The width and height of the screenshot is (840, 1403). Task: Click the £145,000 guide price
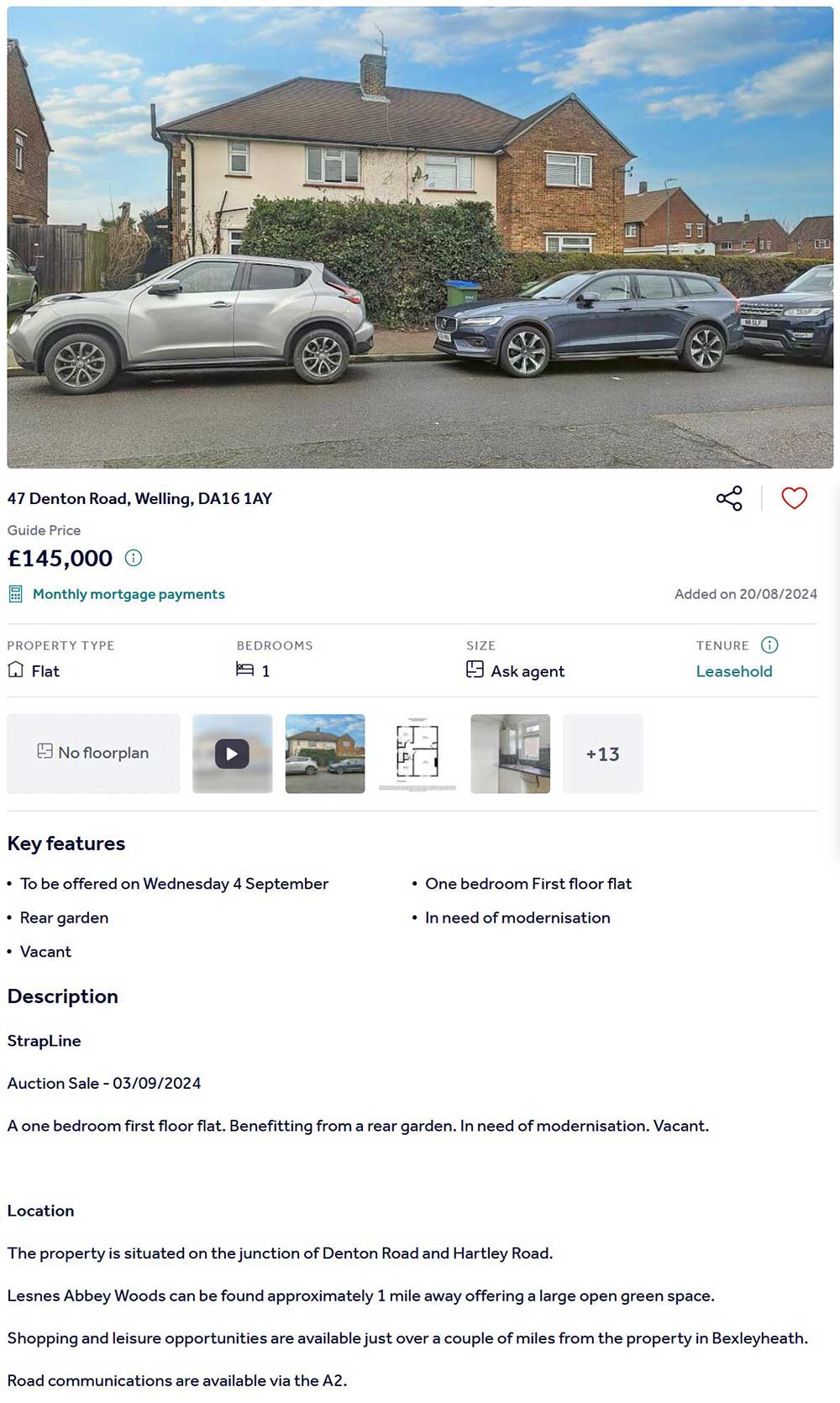(60, 559)
